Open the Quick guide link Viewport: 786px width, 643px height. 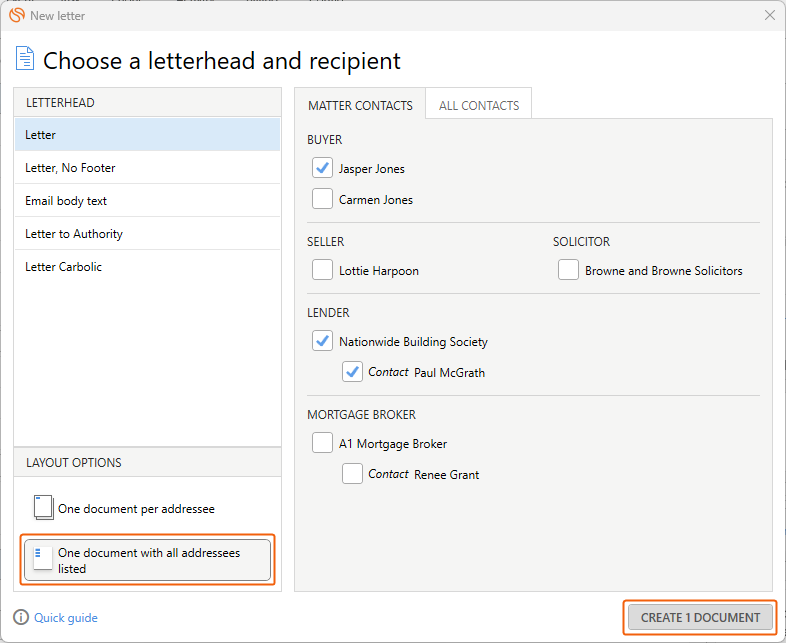point(66,617)
